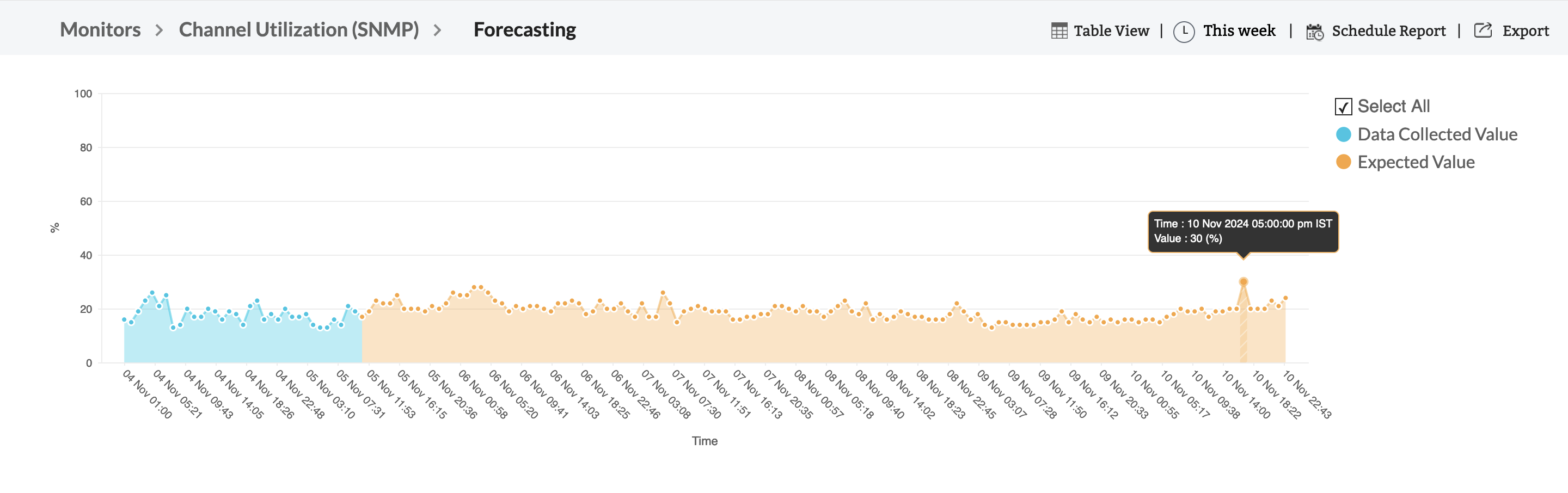Expand the Forecasting breadcrumb options
Screen dimensions: 1568x493
tap(526, 30)
